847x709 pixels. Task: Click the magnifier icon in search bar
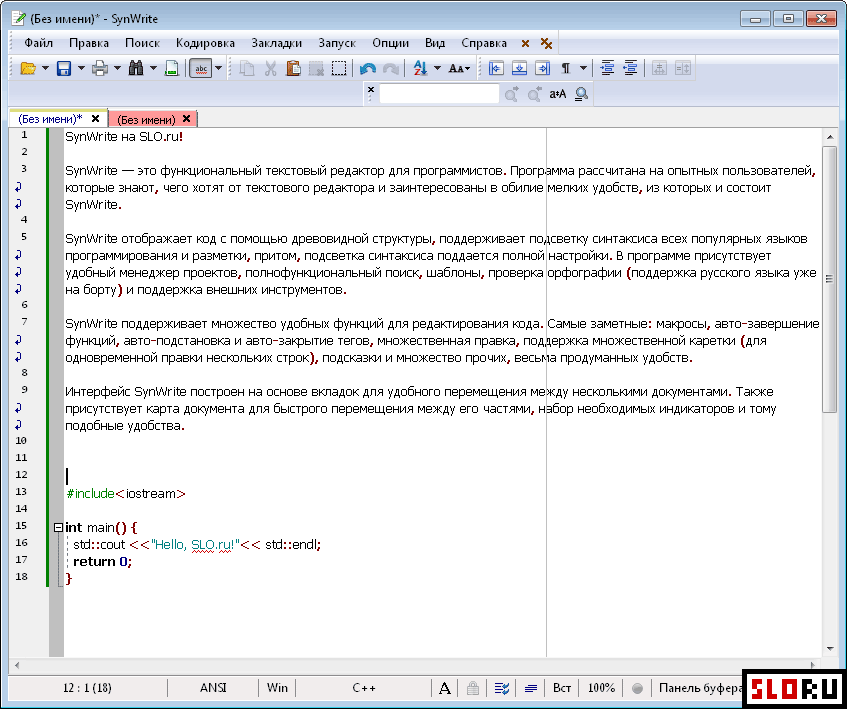coord(581,94)
